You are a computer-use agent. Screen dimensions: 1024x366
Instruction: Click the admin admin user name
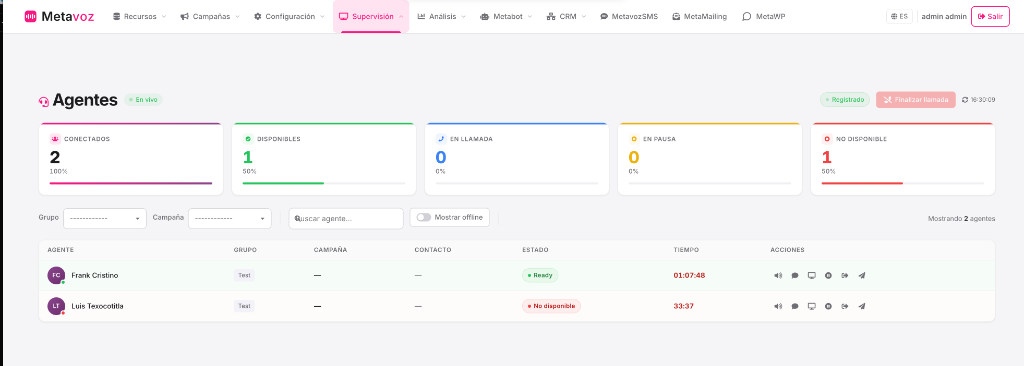tap(944, 16)
